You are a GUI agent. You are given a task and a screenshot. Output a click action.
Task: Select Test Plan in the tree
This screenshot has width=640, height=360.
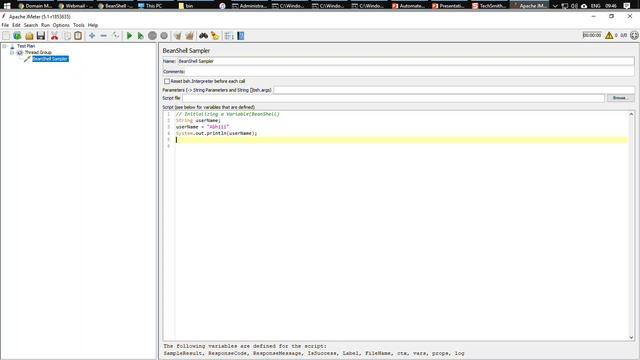point(26,46)
